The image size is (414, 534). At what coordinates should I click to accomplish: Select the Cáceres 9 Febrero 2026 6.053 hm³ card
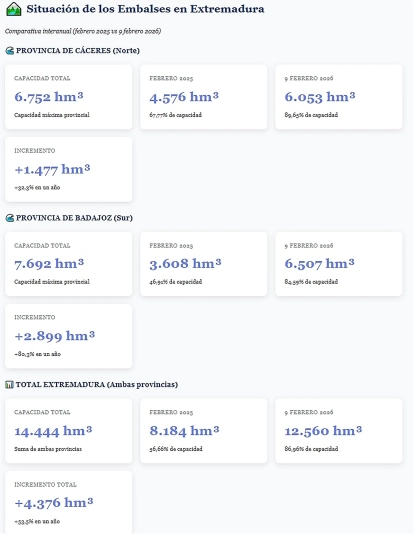(x=339, y=97)
